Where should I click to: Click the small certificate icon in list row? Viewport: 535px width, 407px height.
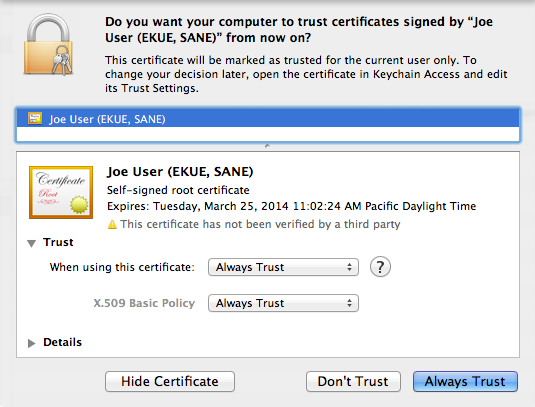(x=35, y=118)
